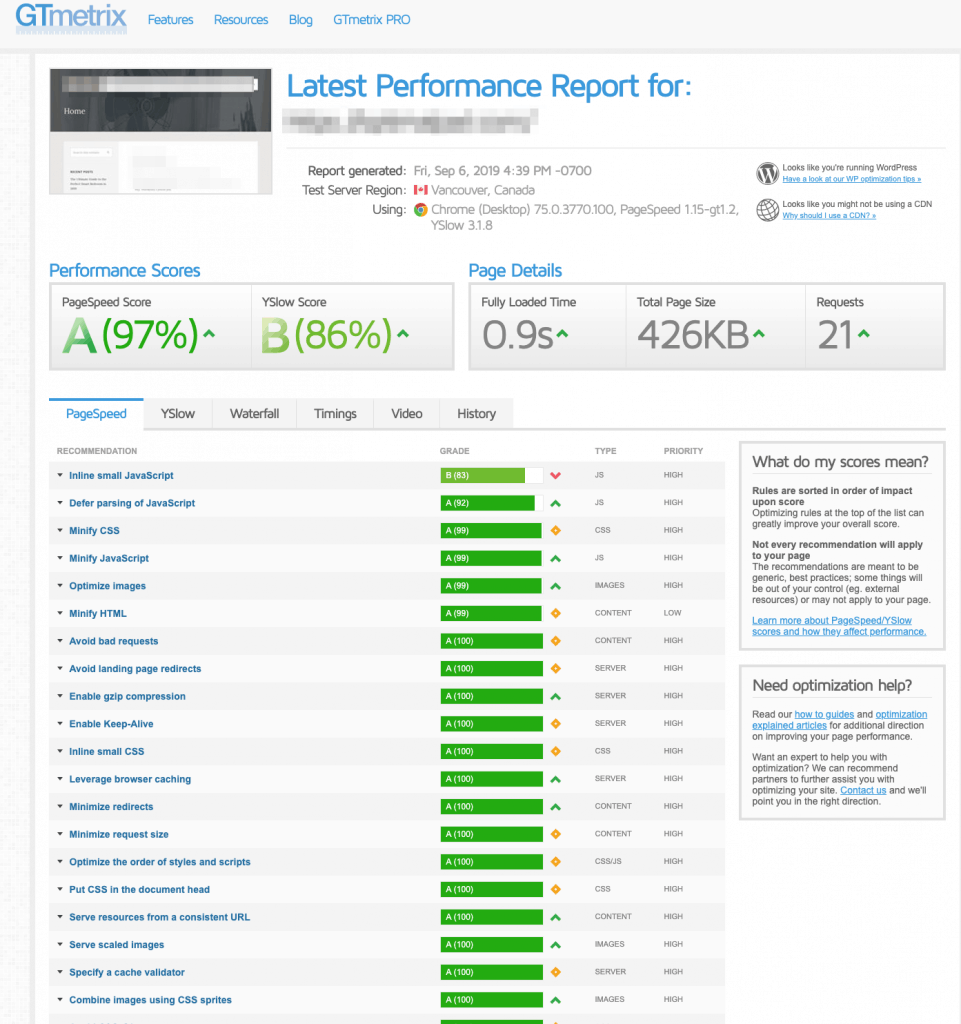
Task: Click green up arrow next to PageSpeed Score
Action: coord(209,334)
